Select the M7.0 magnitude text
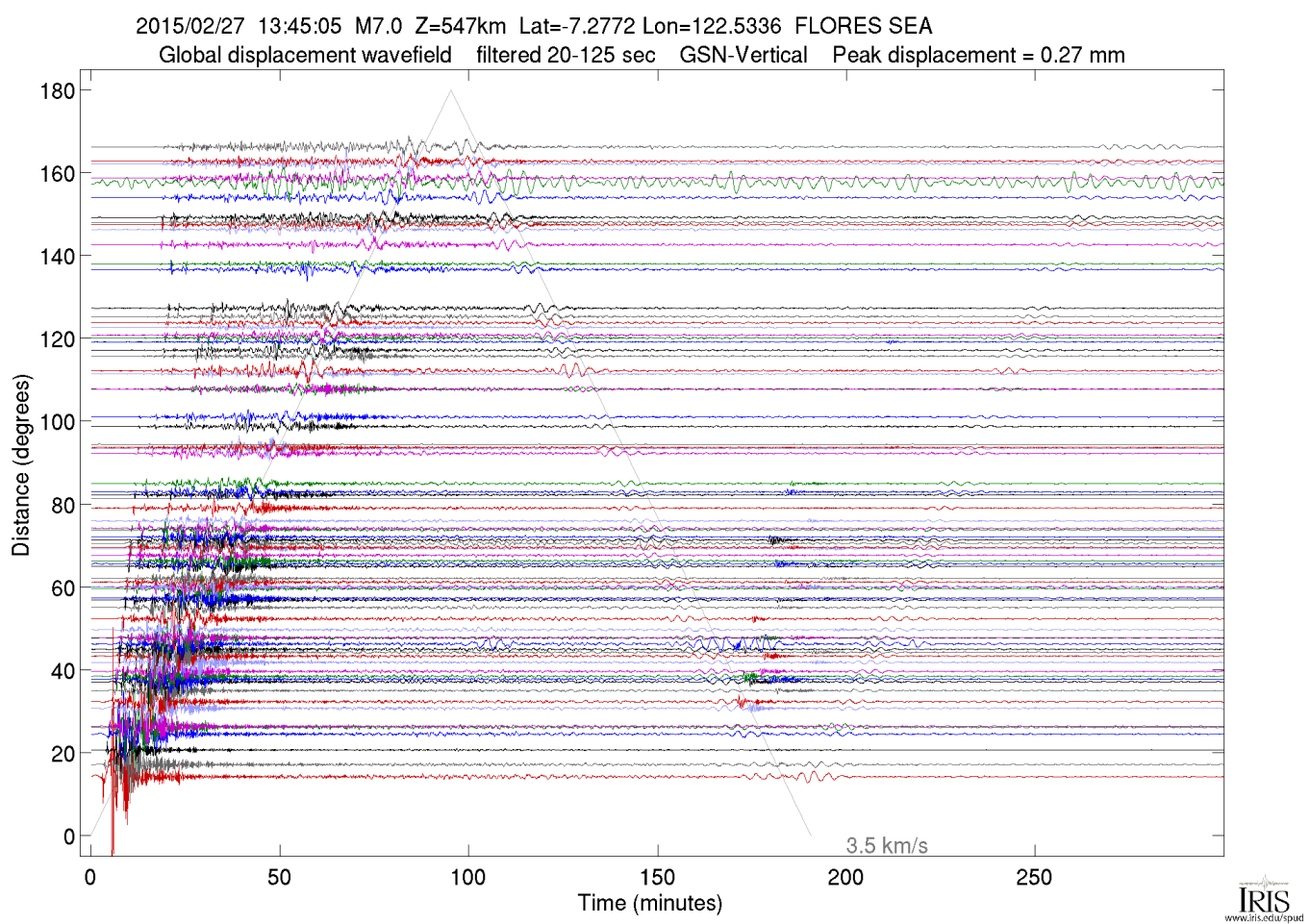Viewport: 1310px width, 924px height. (378, 26)
